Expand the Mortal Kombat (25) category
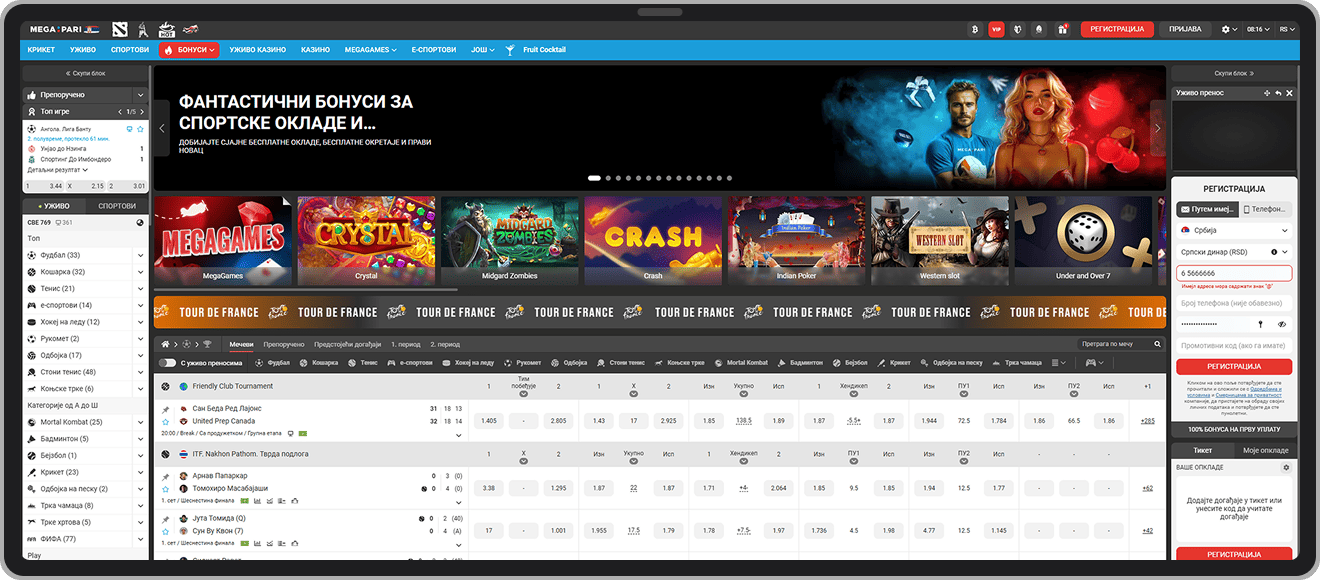1320x580 pixels. (140, 422)
